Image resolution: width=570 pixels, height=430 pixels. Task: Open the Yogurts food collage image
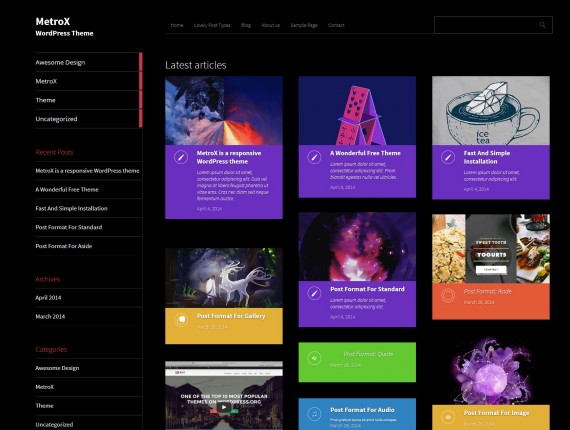click(x=491, y=249)
